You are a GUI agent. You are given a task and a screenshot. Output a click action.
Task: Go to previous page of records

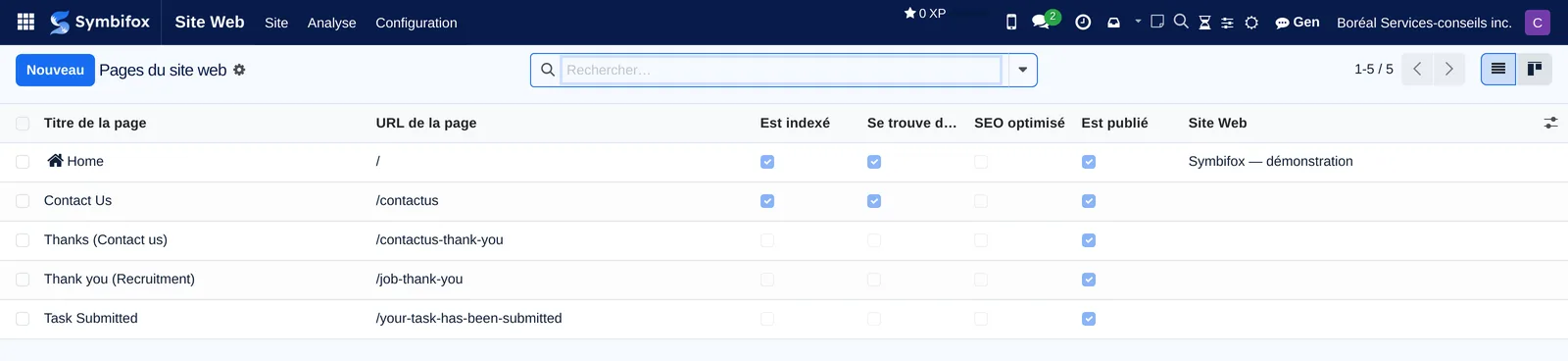1417,70
